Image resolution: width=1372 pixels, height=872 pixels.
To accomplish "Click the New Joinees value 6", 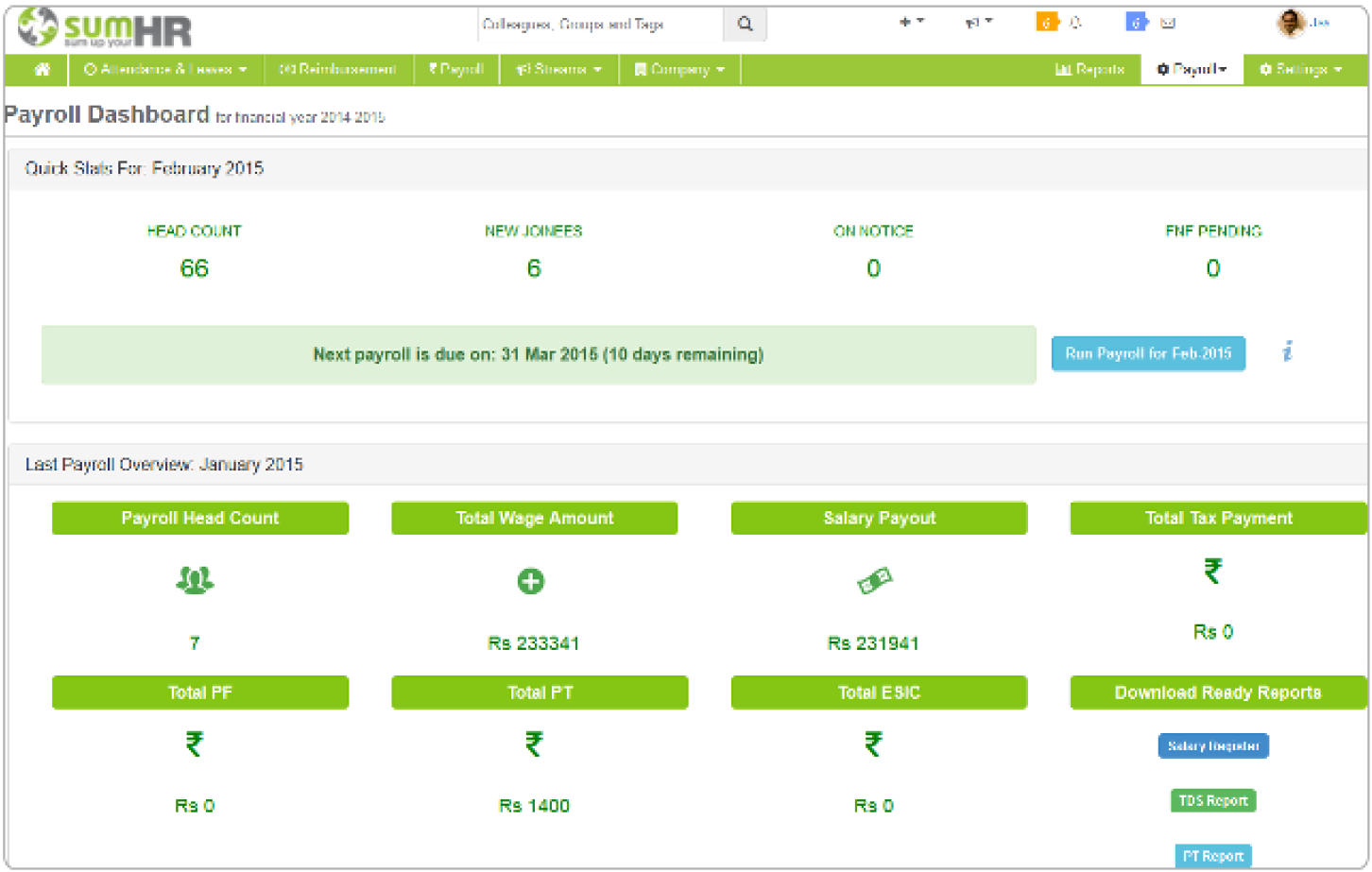I will tap(534, 268).
